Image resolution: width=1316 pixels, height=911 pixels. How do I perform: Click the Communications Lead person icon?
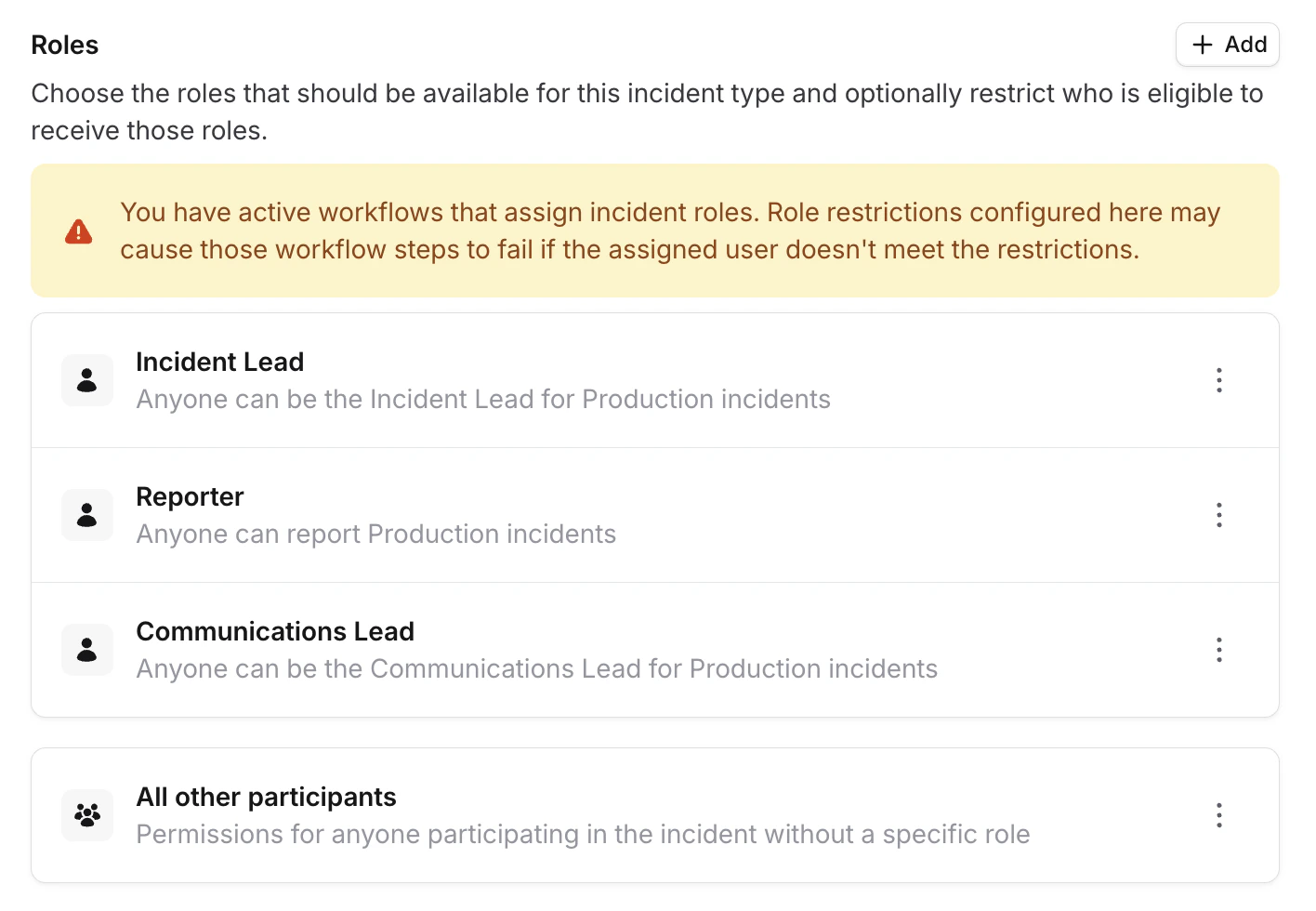point(86,649)
